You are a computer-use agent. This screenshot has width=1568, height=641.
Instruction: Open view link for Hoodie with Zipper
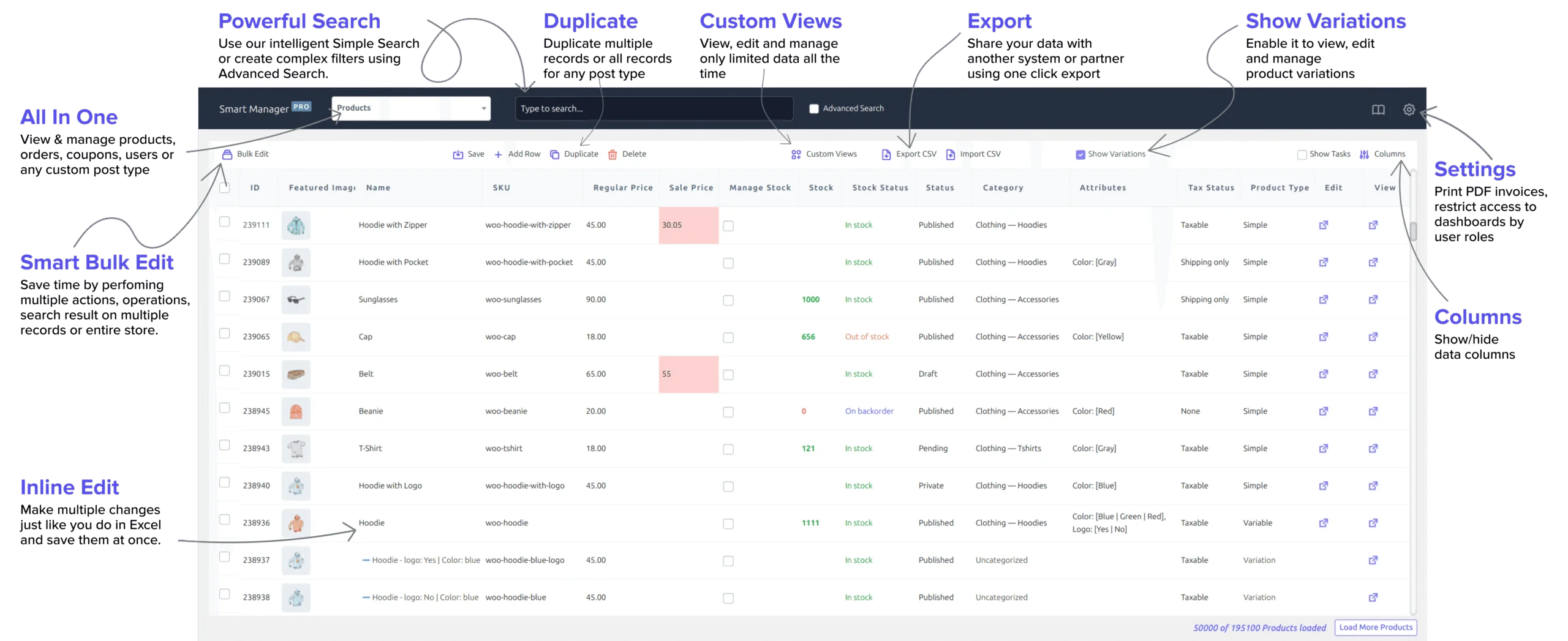1373,225
